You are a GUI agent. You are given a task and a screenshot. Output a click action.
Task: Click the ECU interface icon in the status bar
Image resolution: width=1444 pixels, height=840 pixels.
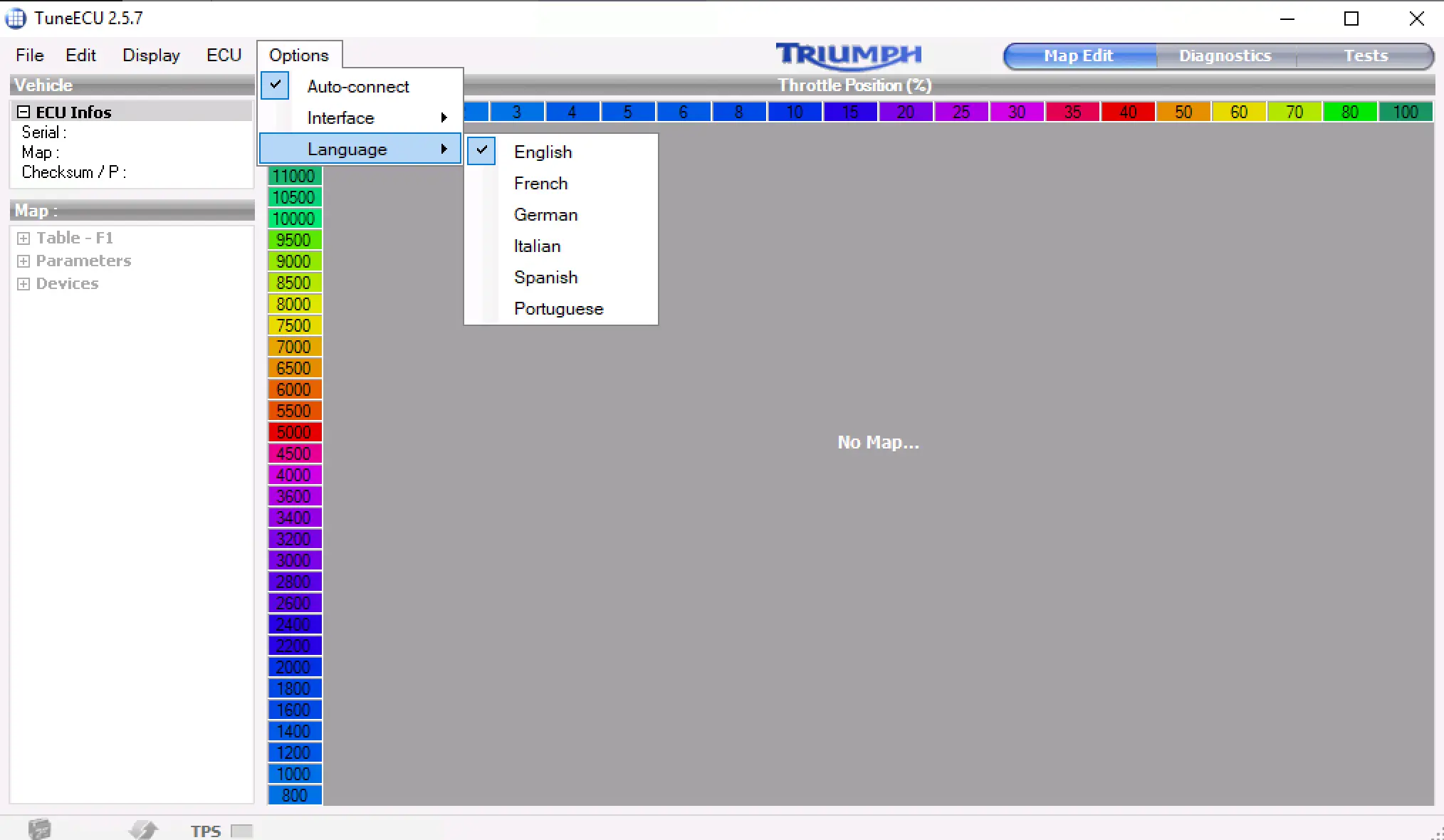tap(41, 828)
